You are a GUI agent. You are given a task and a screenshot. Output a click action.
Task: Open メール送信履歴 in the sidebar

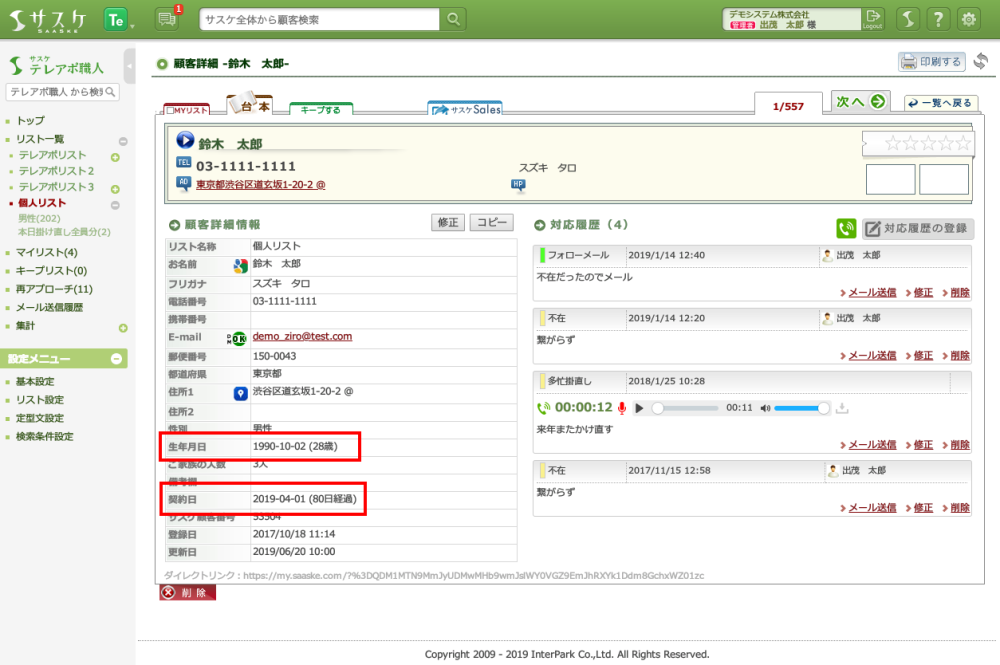[x=49, y=307]
